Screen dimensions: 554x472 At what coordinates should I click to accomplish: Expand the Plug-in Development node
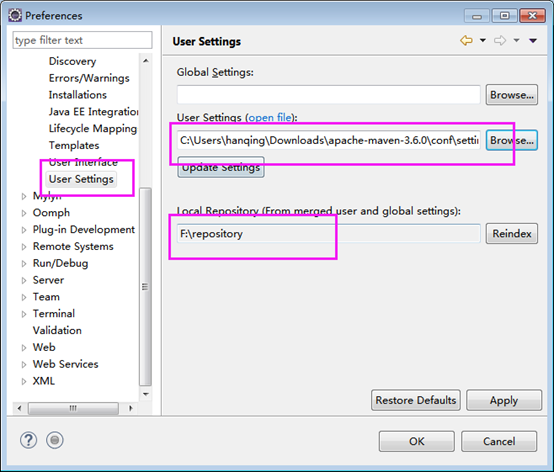(24, 230)
